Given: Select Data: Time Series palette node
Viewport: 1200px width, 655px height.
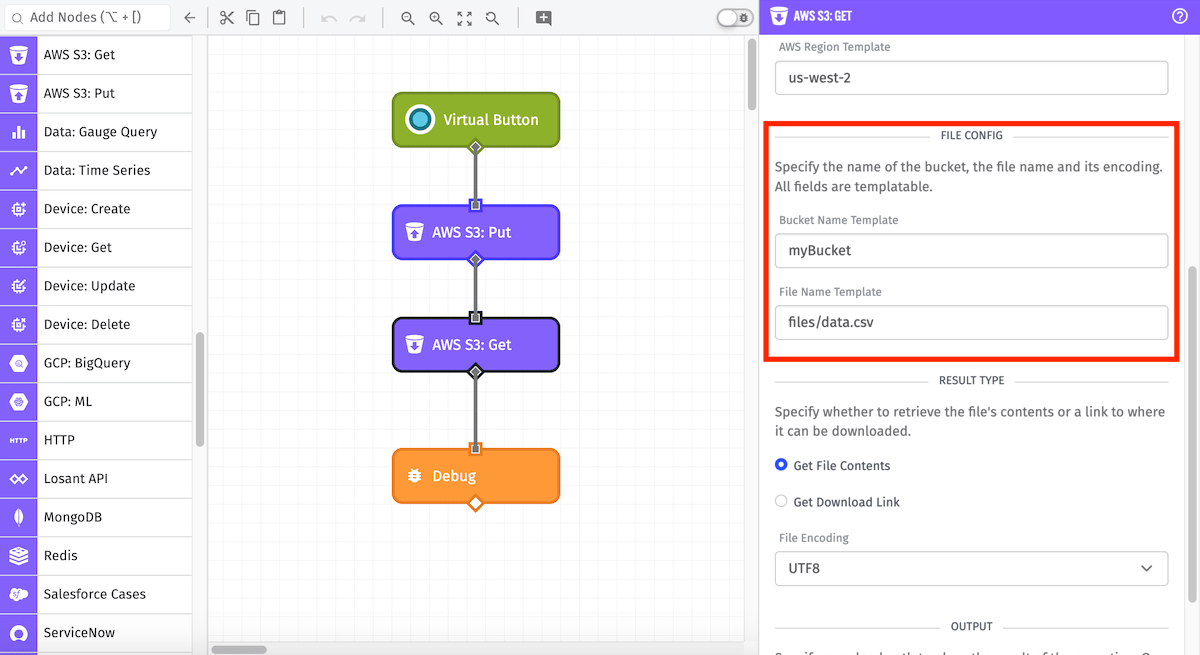Looking at the screenshot, I should coord(96,170).
